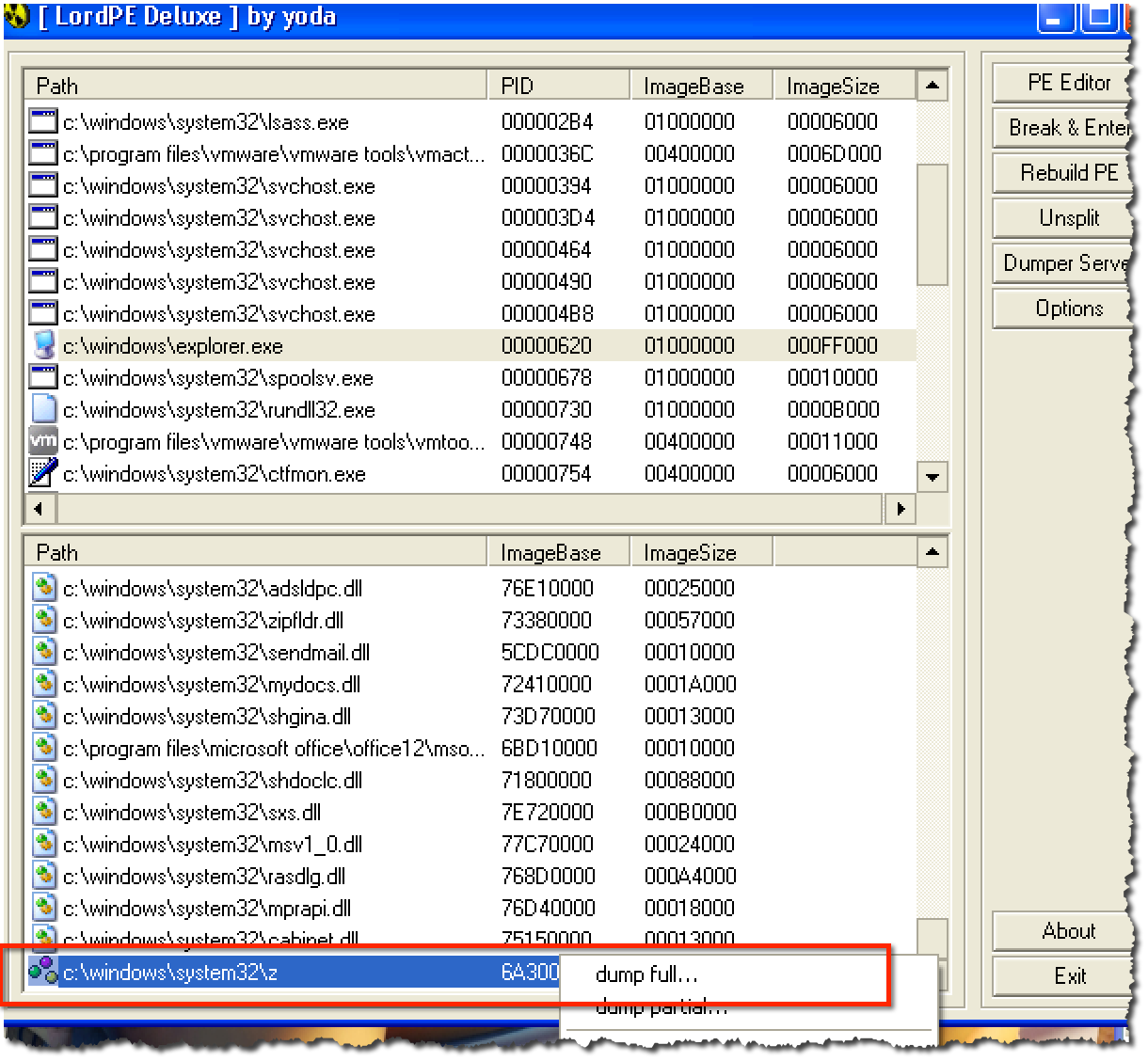Select dump full from the context menu
Image resolution: width=1148 pixels, height=1061 pixels.
[x=646, y=975]
